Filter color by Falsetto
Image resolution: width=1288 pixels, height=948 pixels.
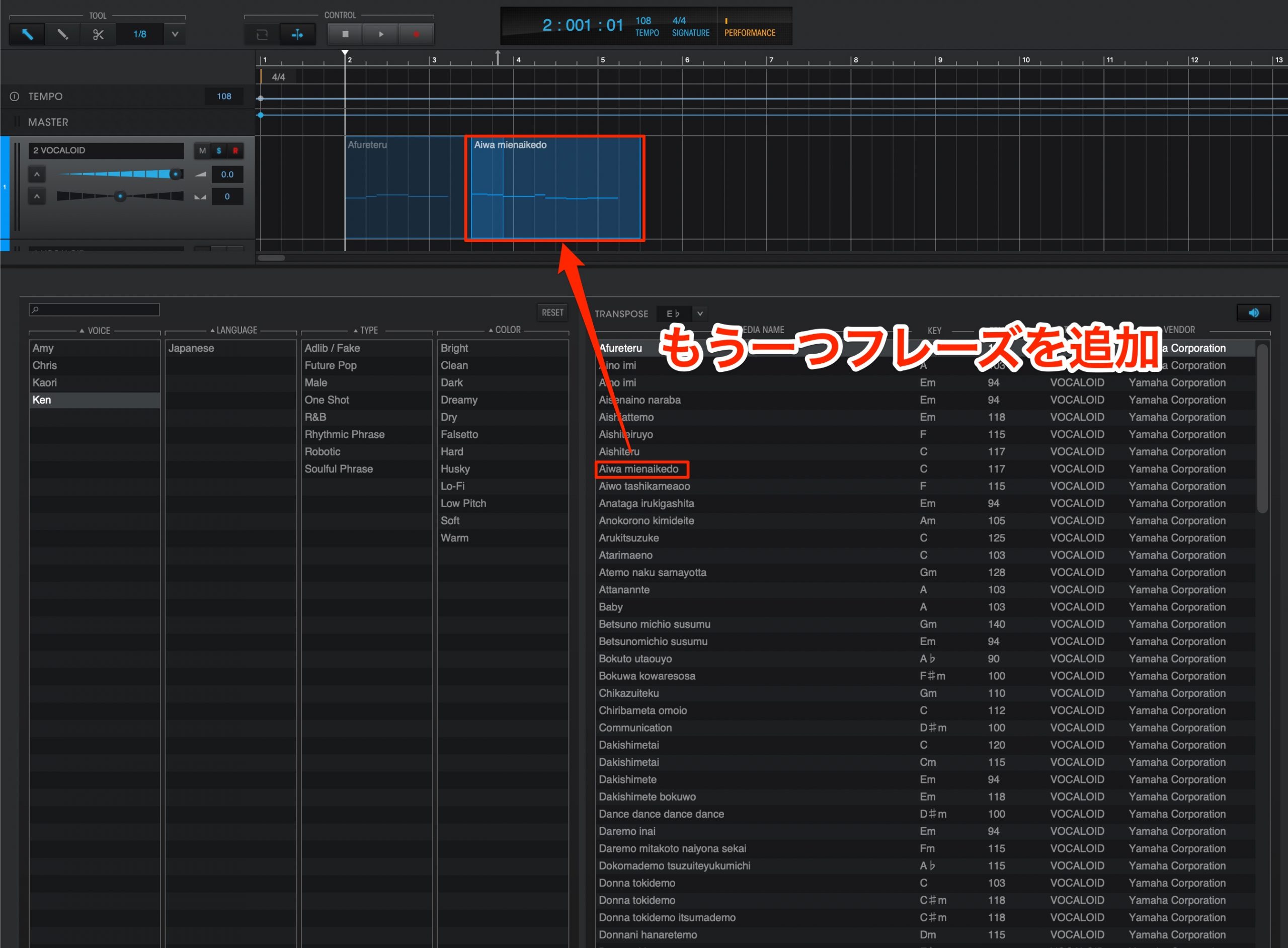point(503,434)
